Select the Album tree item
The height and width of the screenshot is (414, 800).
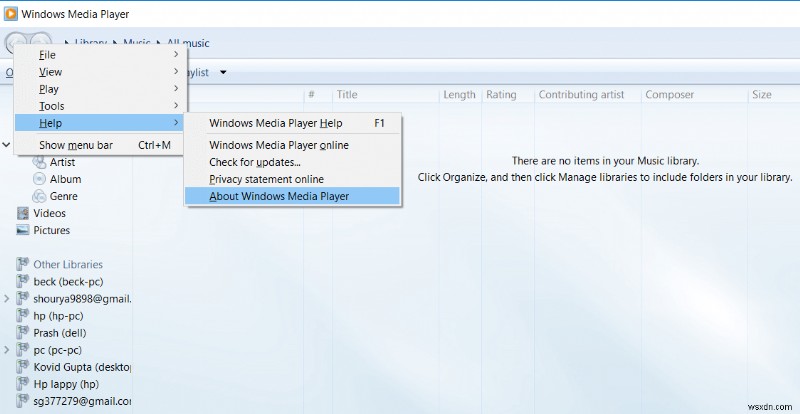[x=65, y=179]
